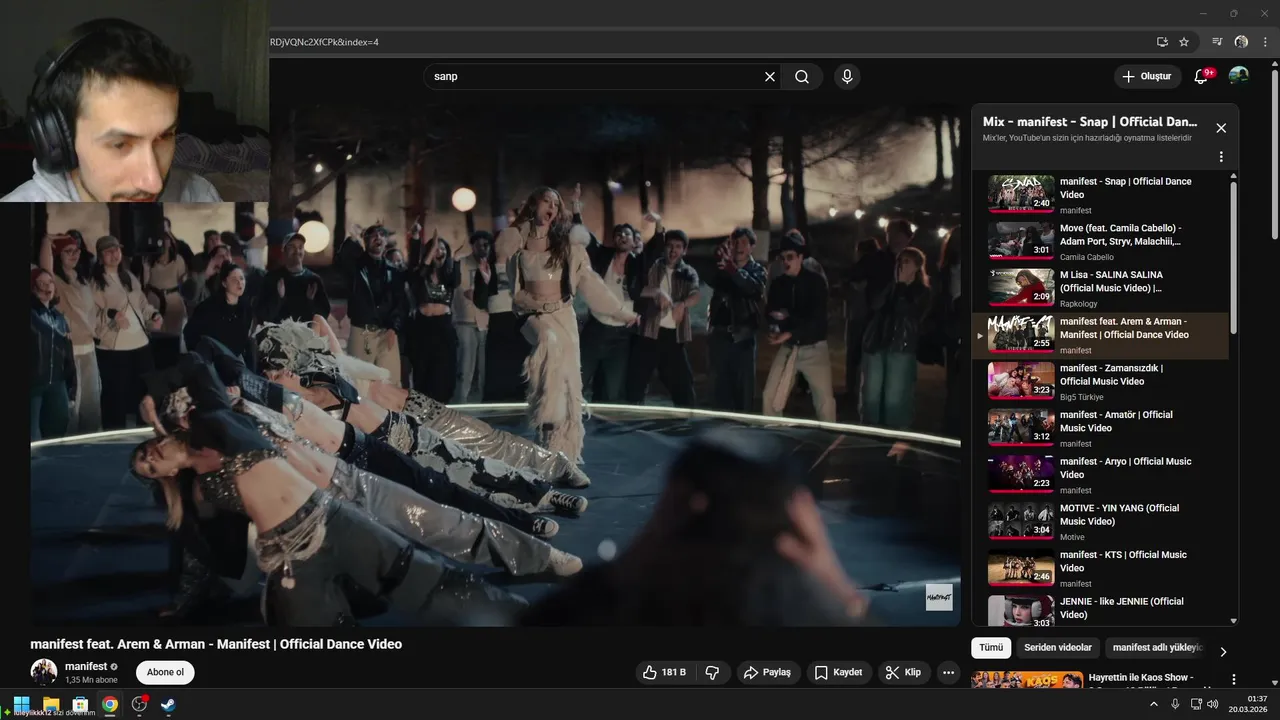Save the video using Kaydet
The width and height of the screenshot is (1280, 720).
(x=839, y=672)
